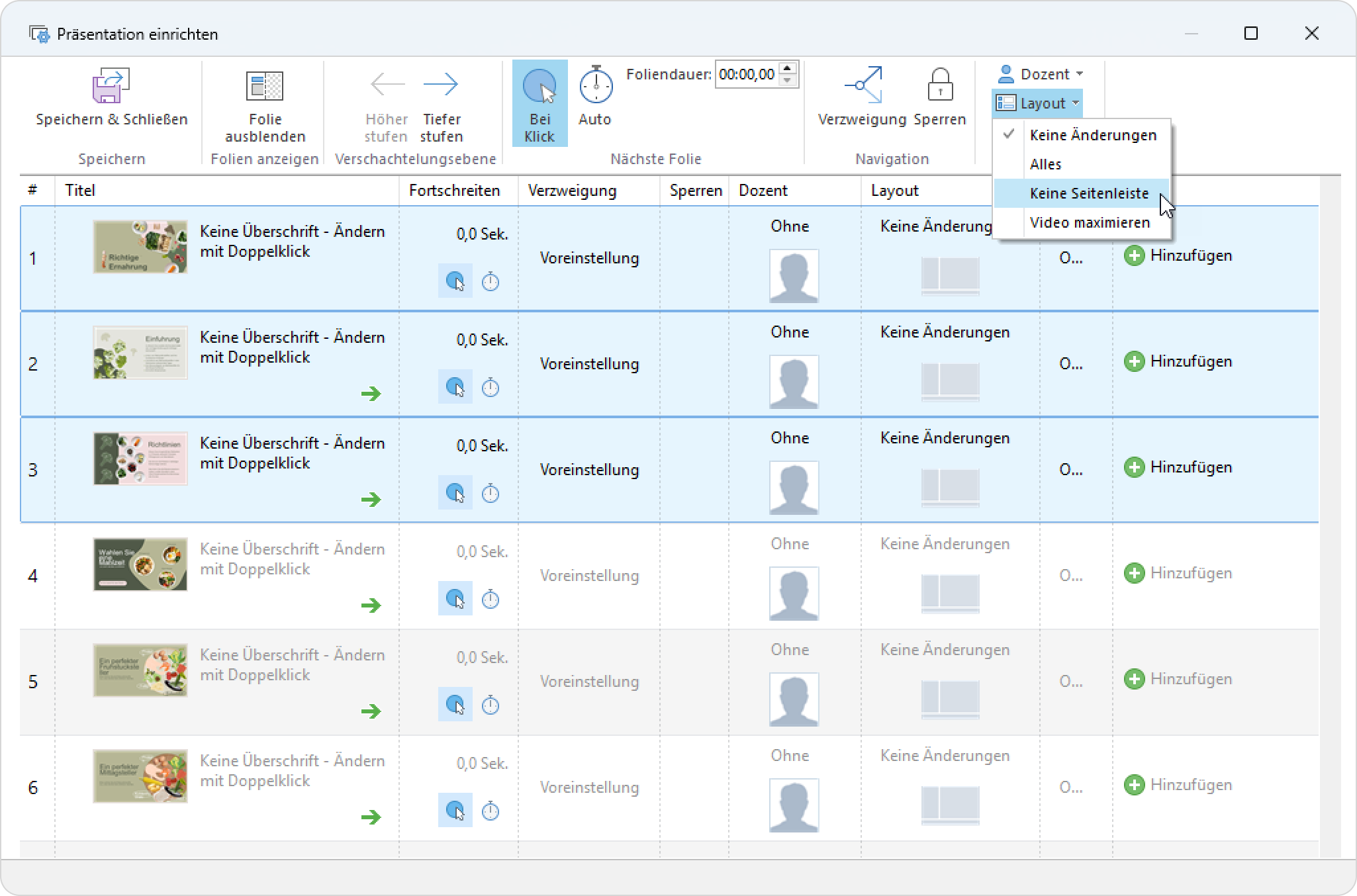Viewport: 1357px width, 896px height.
Task: Click Hinzufügen for slide 4
Action: [1178, 573]
